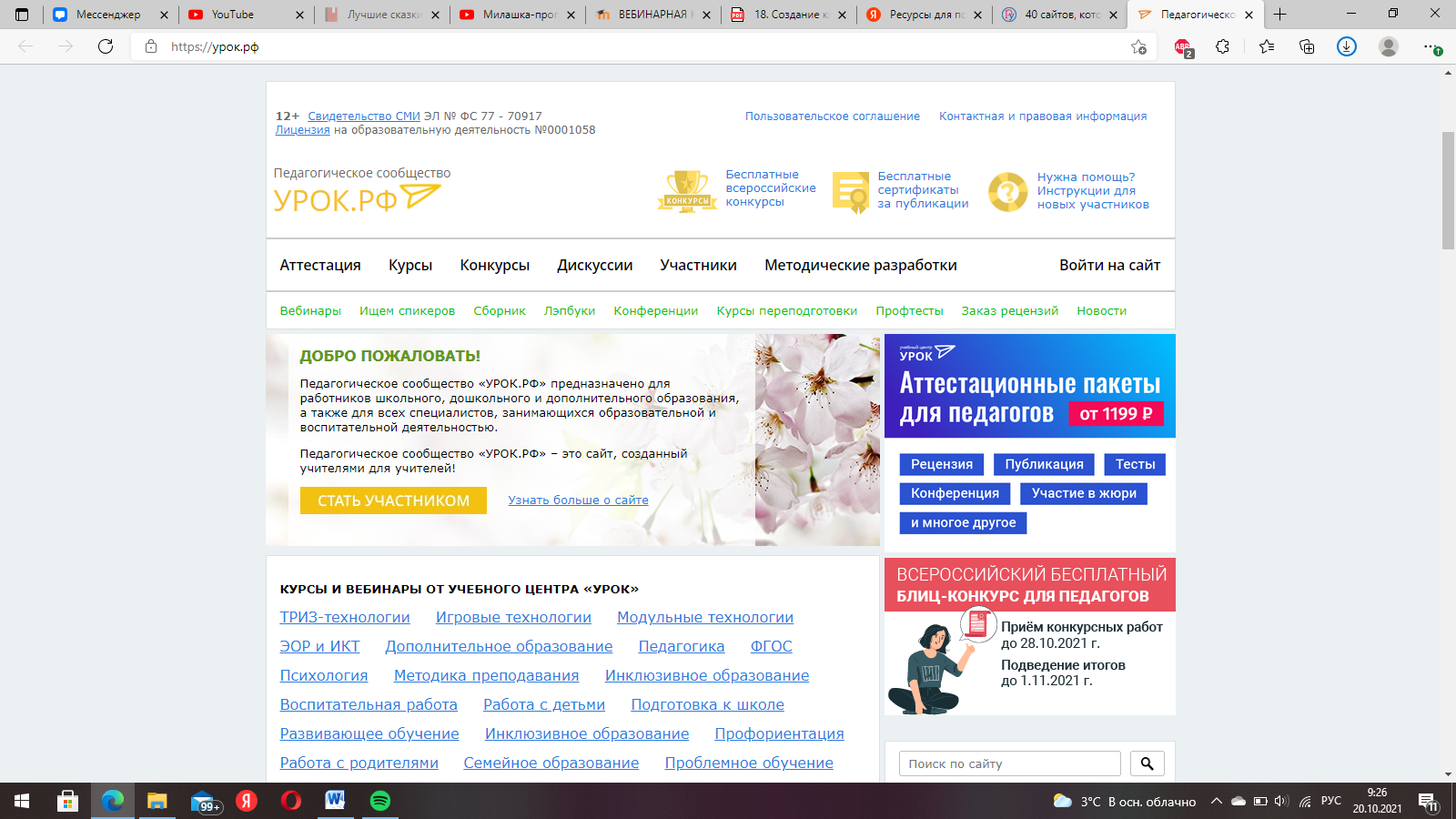The image size is (1456, 819).
Task: Click the Свидетельство СМИ link
Action: pos(364,116)
